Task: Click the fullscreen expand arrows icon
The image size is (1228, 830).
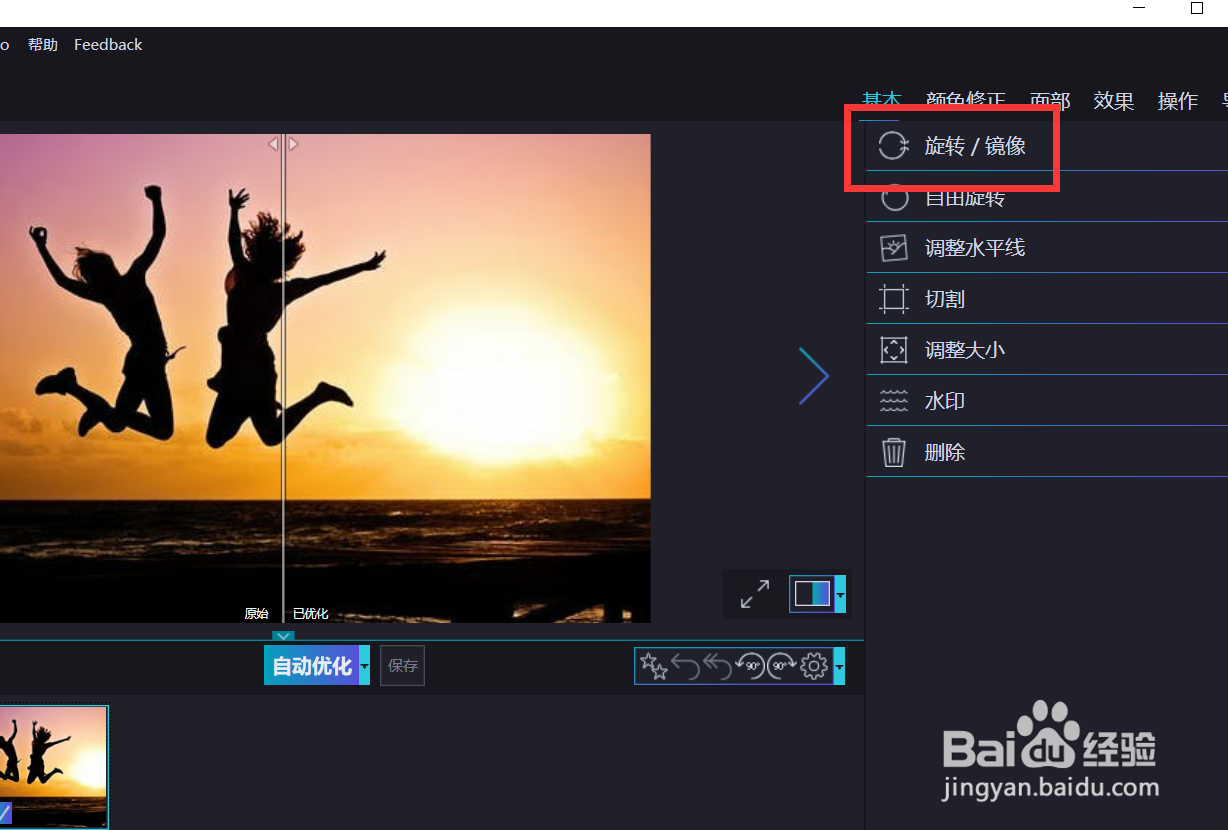Action: pyautogui.click(x=755, y=594)
